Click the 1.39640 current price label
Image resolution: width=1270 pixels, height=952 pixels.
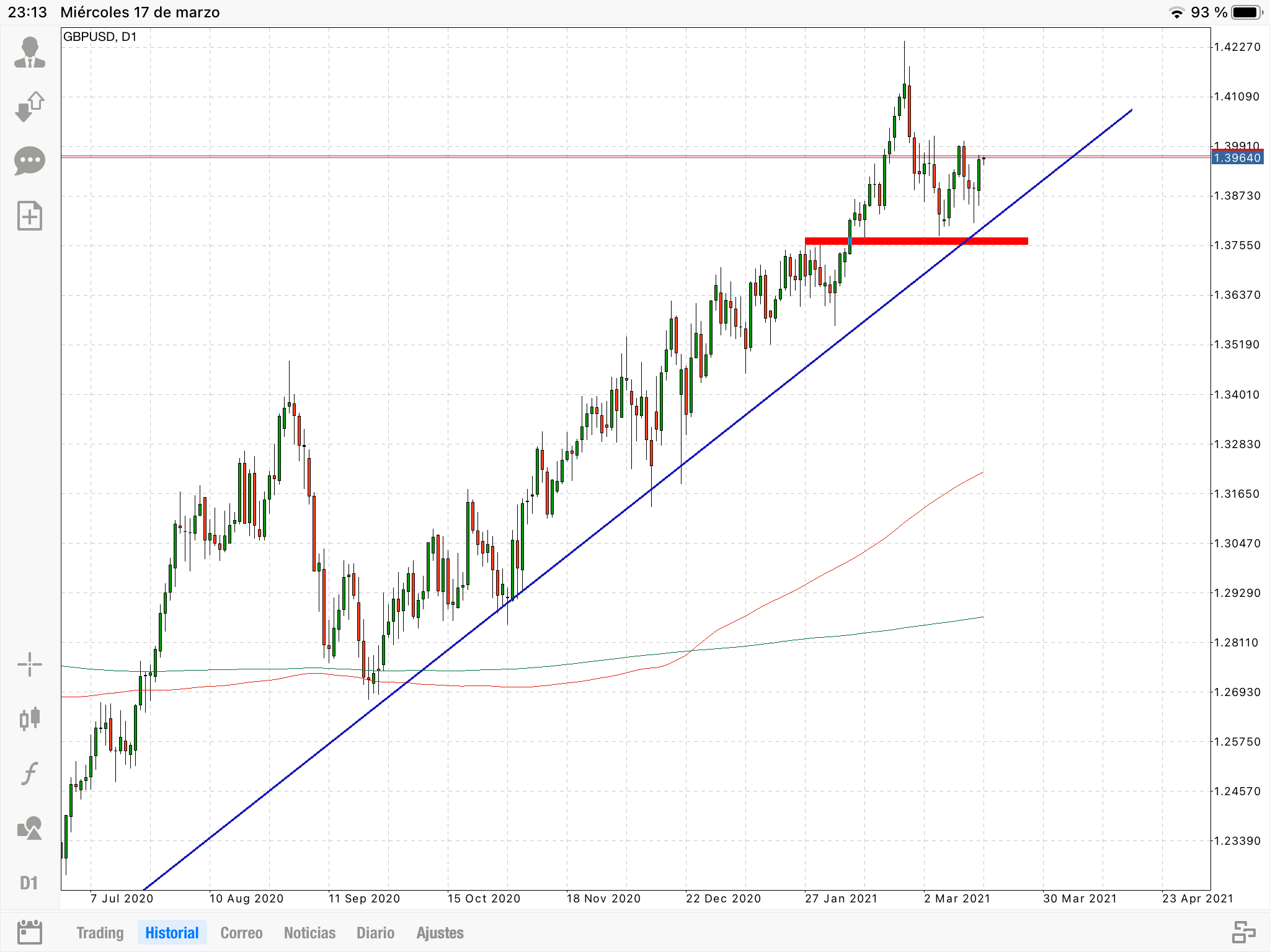click(1237, 158)
